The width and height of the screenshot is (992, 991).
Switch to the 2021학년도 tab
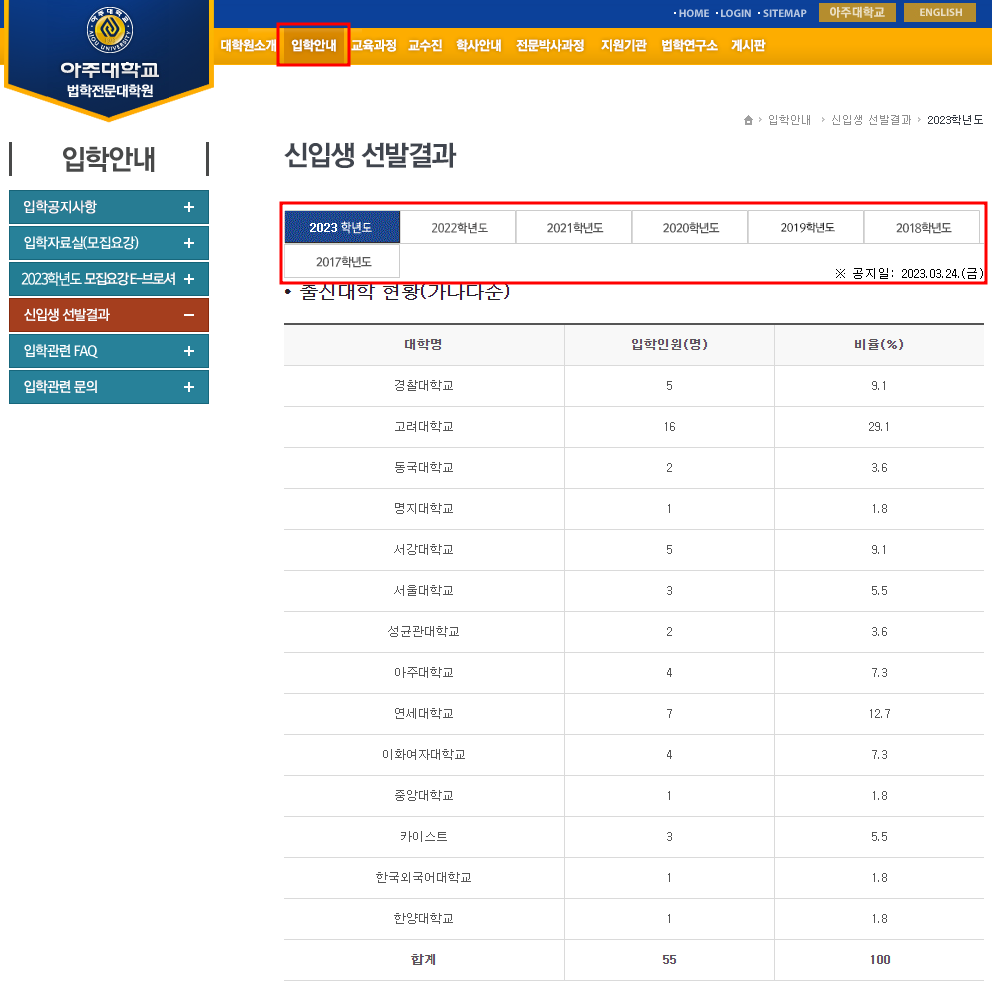[574, 227]
